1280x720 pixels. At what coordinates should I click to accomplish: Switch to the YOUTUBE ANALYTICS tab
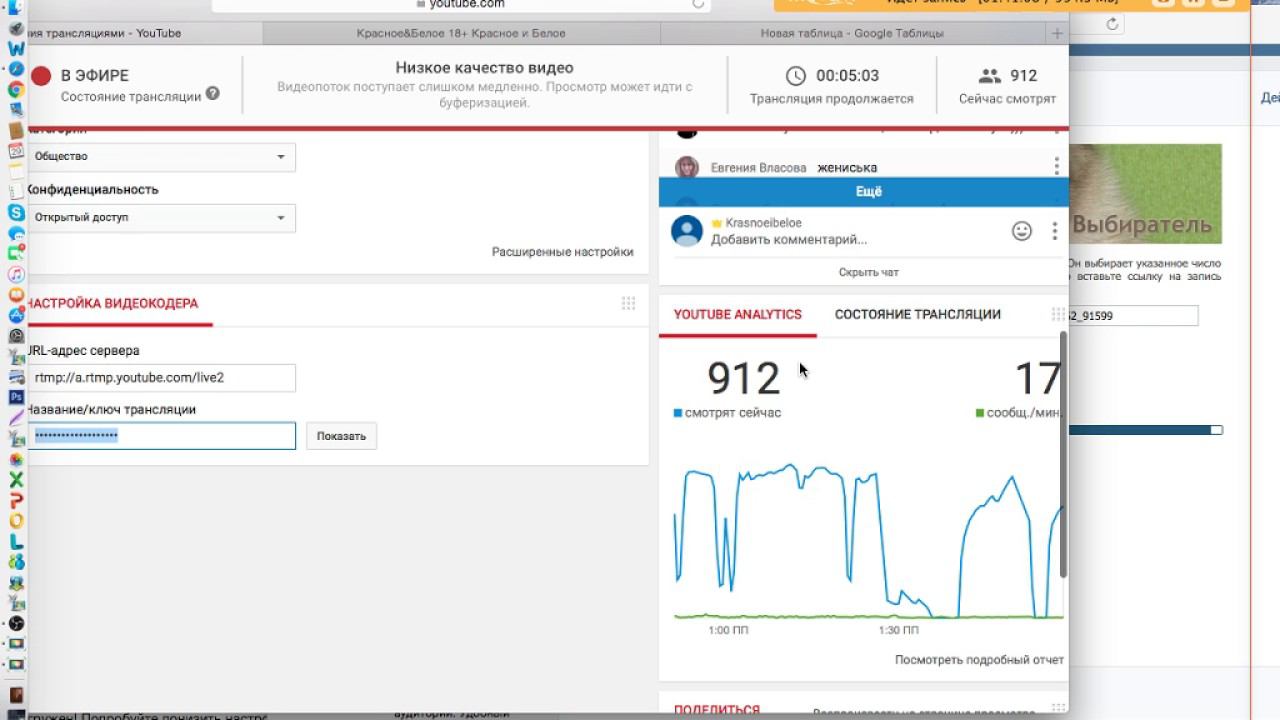tap(738, 314)
